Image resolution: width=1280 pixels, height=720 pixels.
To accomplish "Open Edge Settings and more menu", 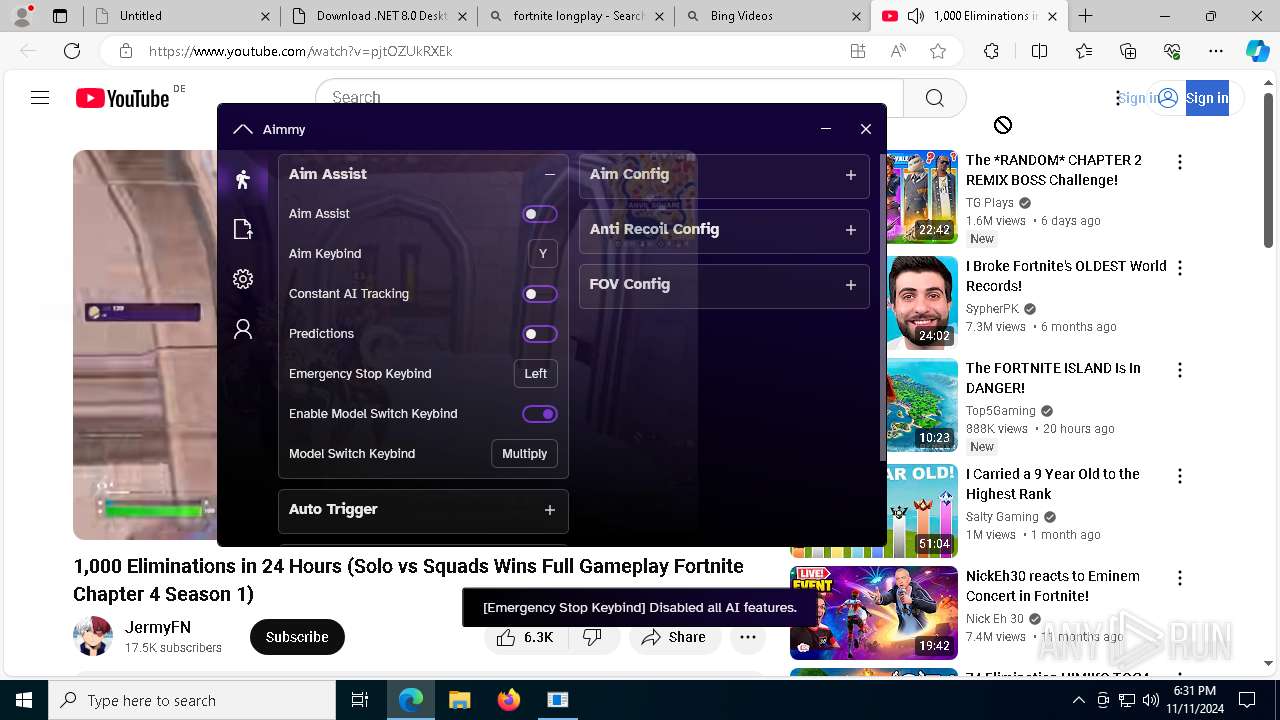I will click(x=1215, y=51).
